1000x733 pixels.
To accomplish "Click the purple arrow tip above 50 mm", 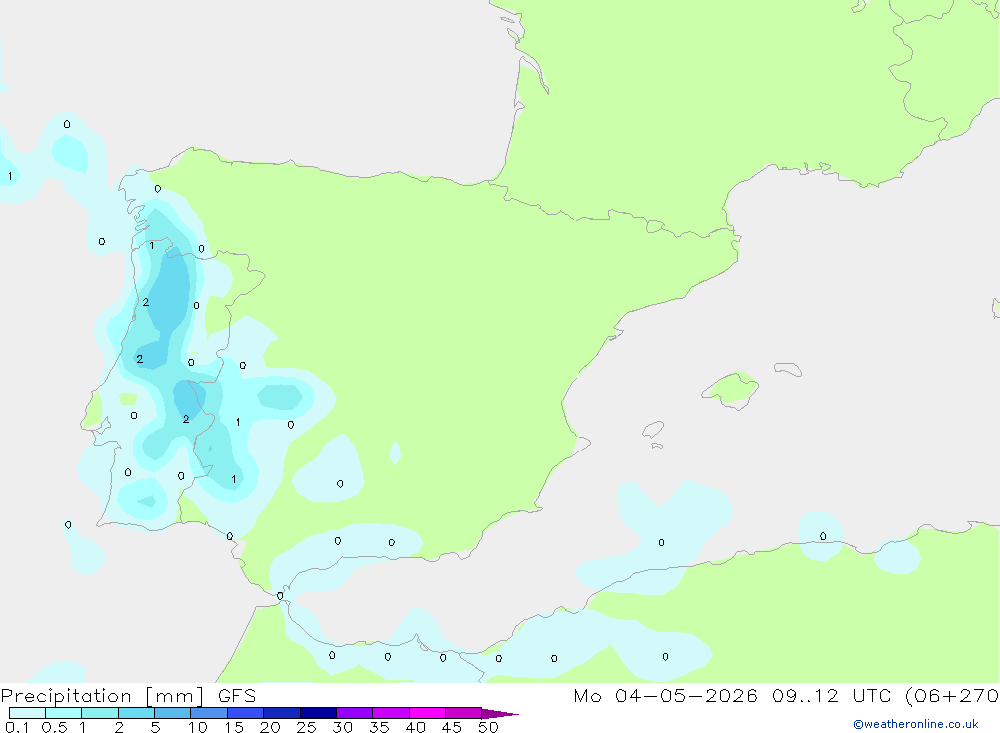I will pos(500,714).
